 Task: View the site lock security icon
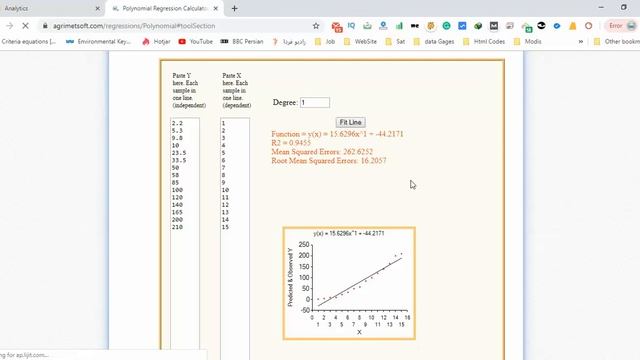click(x=45, y=26)
